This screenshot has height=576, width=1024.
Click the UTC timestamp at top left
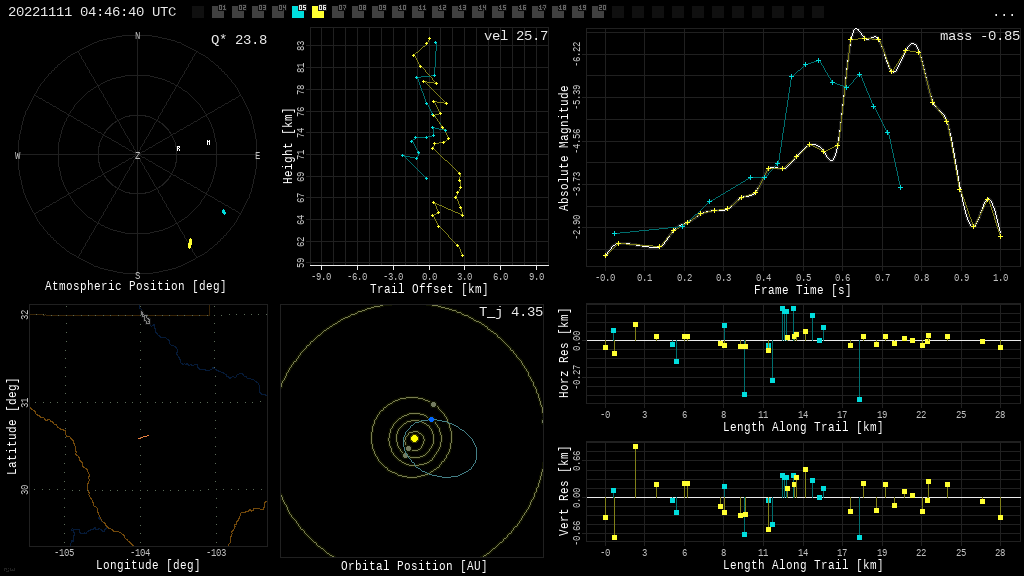pyautogui.click(x=92, y=12)
